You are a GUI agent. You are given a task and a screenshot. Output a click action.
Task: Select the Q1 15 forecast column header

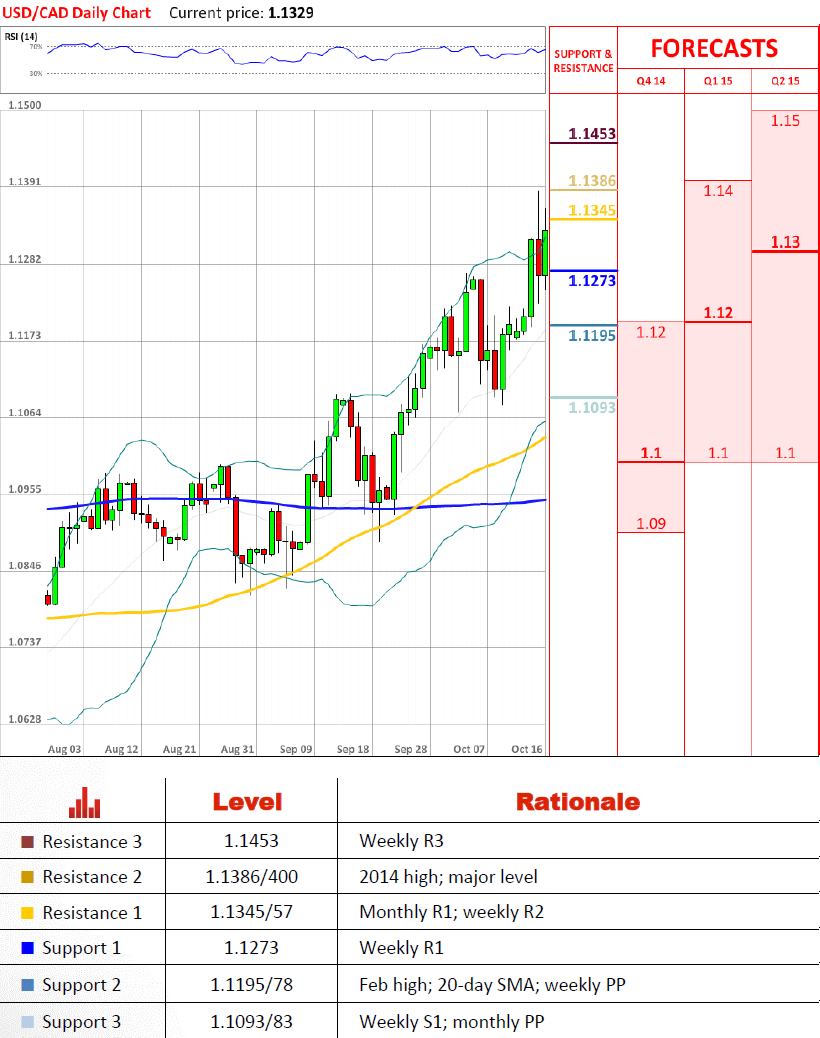click(718, 81)
